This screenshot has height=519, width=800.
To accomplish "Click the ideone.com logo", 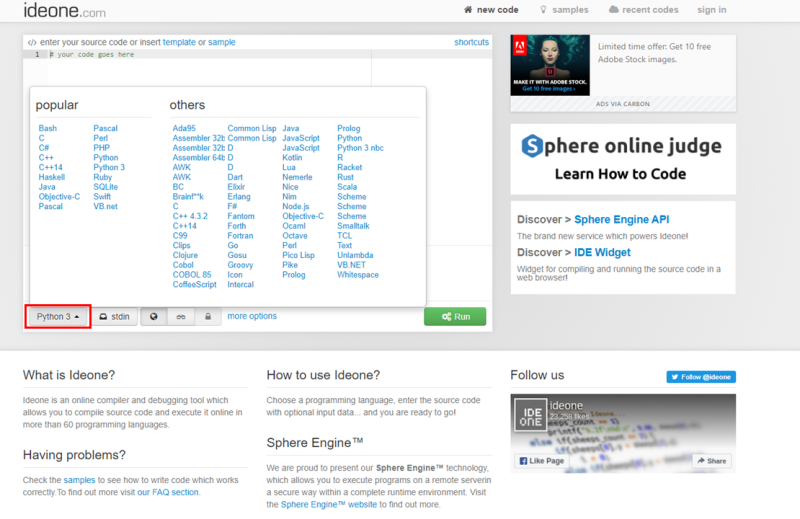I will click(x=64, y=10).
